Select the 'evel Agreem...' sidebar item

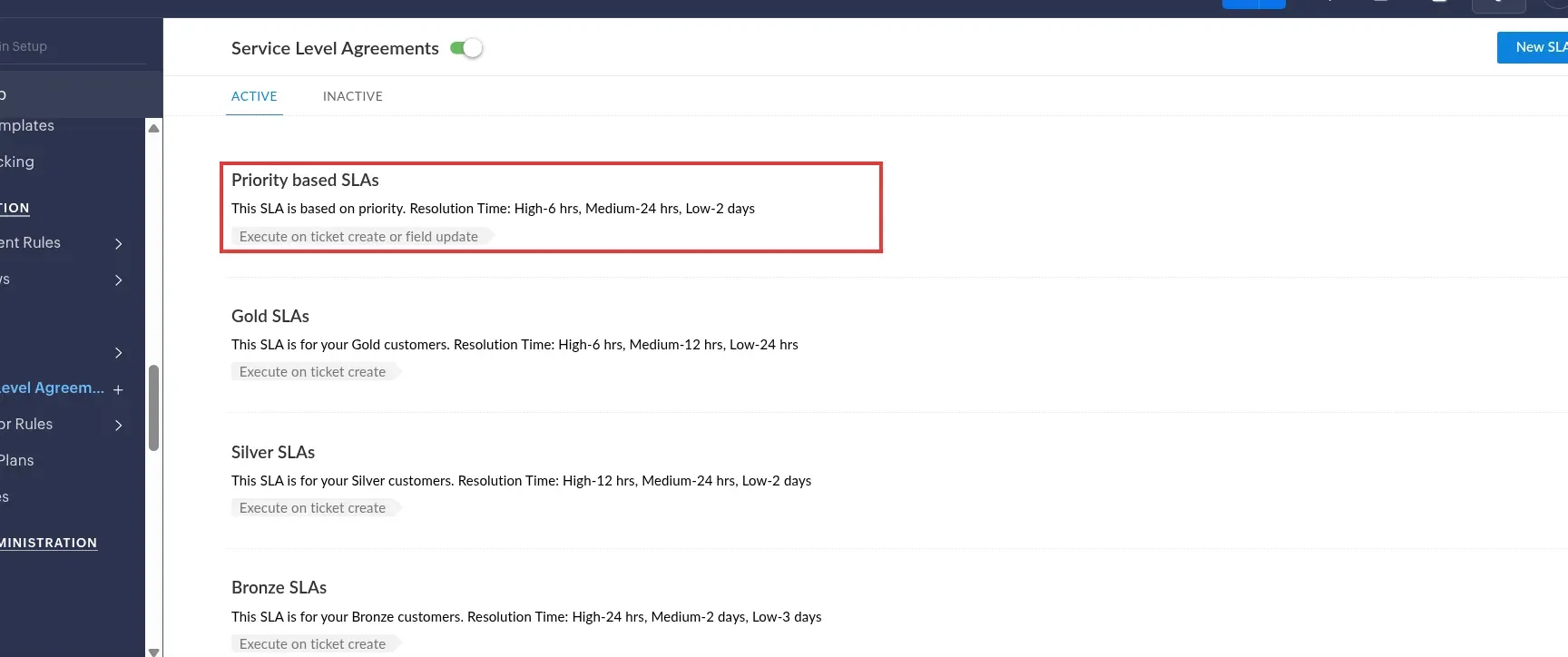(x=52, y=387)
